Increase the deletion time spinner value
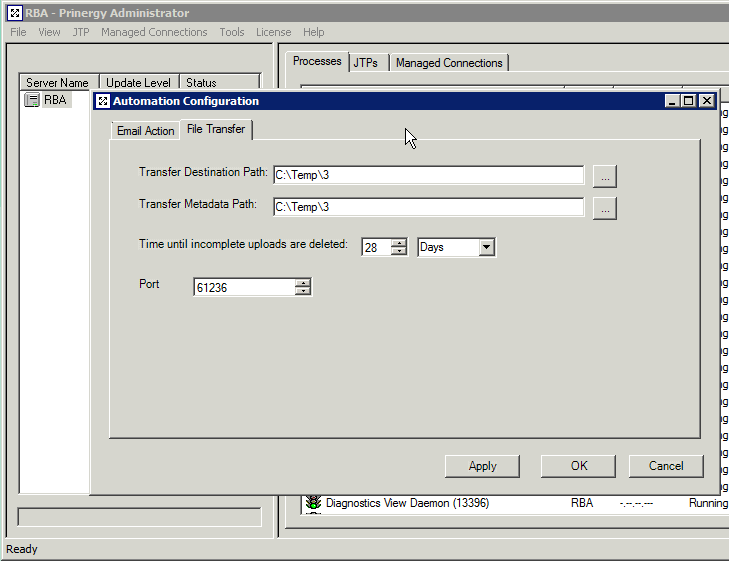The image size is (729, 561). [x=399, y=242]
